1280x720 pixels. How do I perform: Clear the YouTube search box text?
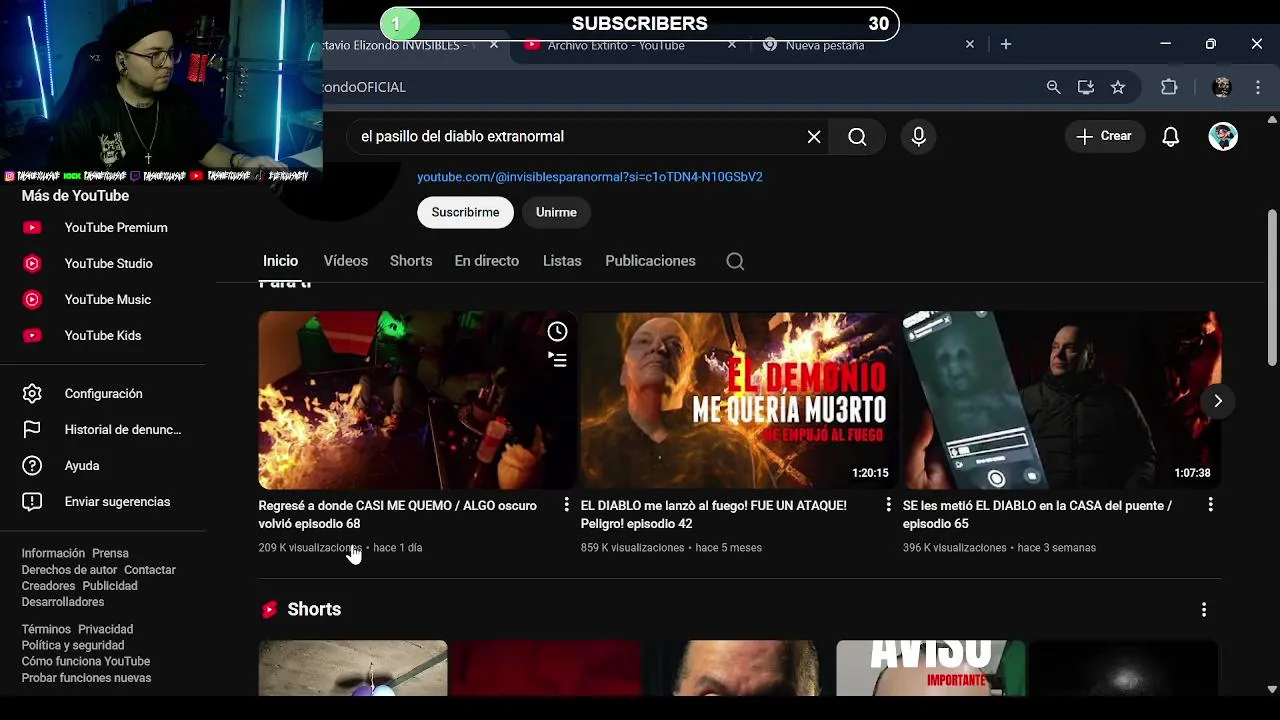coord(814,137)
